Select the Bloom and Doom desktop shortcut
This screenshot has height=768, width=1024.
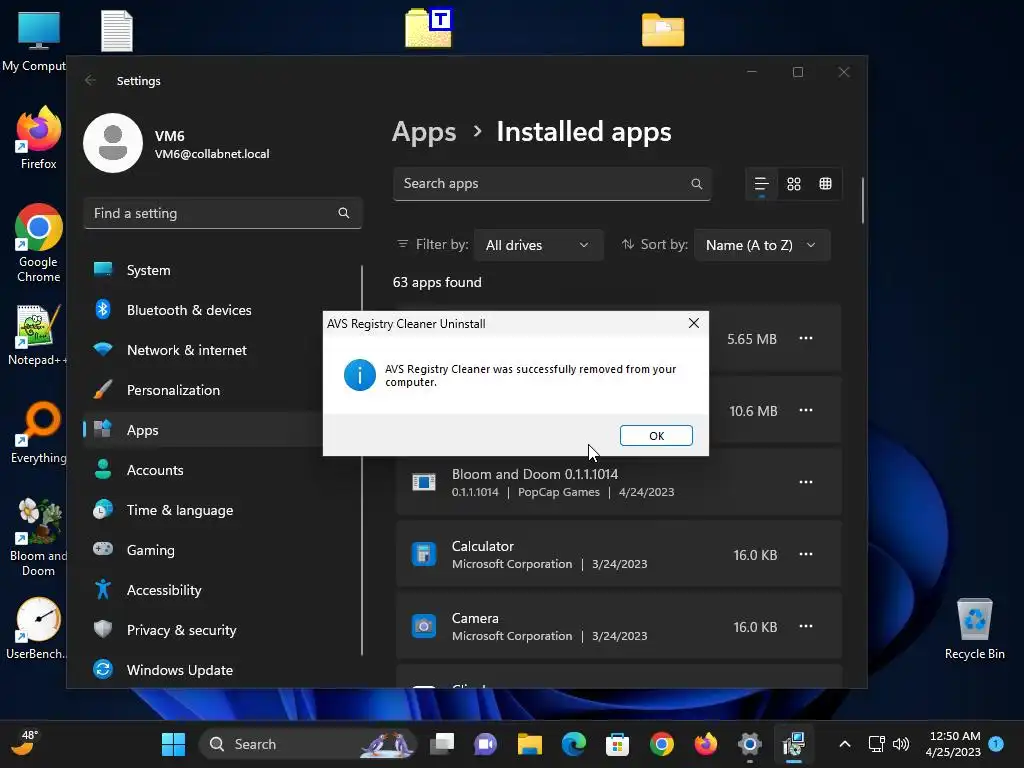[39, 537]
